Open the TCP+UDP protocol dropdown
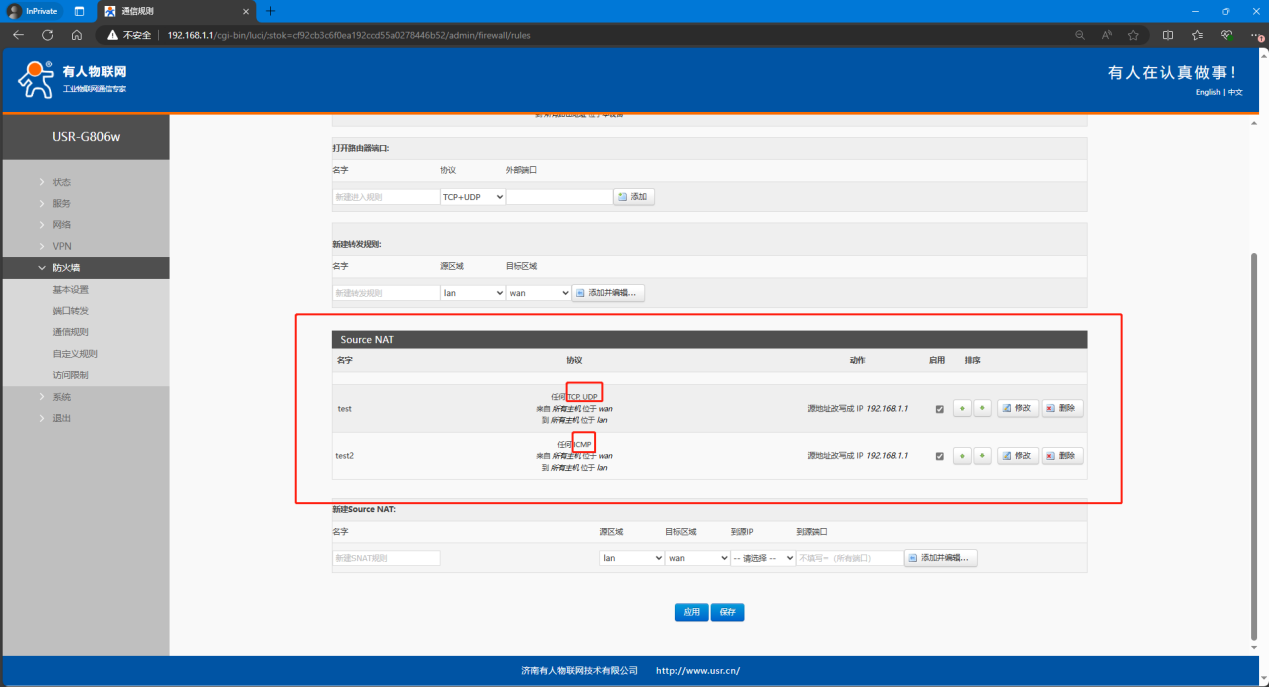1269x687 pixels. pos(473,197)
